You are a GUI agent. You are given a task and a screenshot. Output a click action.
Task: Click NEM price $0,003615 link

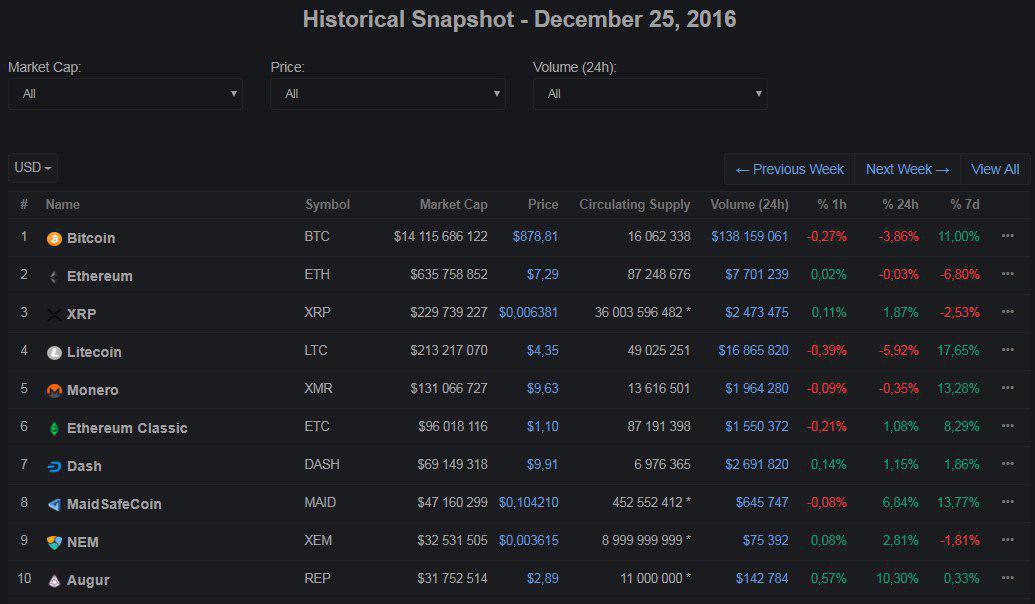pyautogui.click(x=528, y=541)
